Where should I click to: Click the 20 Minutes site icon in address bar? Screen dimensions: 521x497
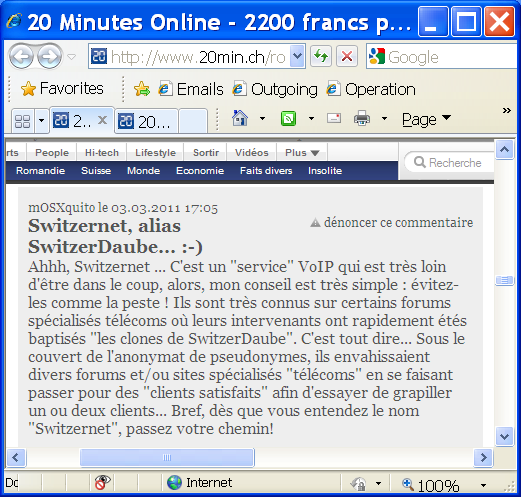tap(99, 56)
